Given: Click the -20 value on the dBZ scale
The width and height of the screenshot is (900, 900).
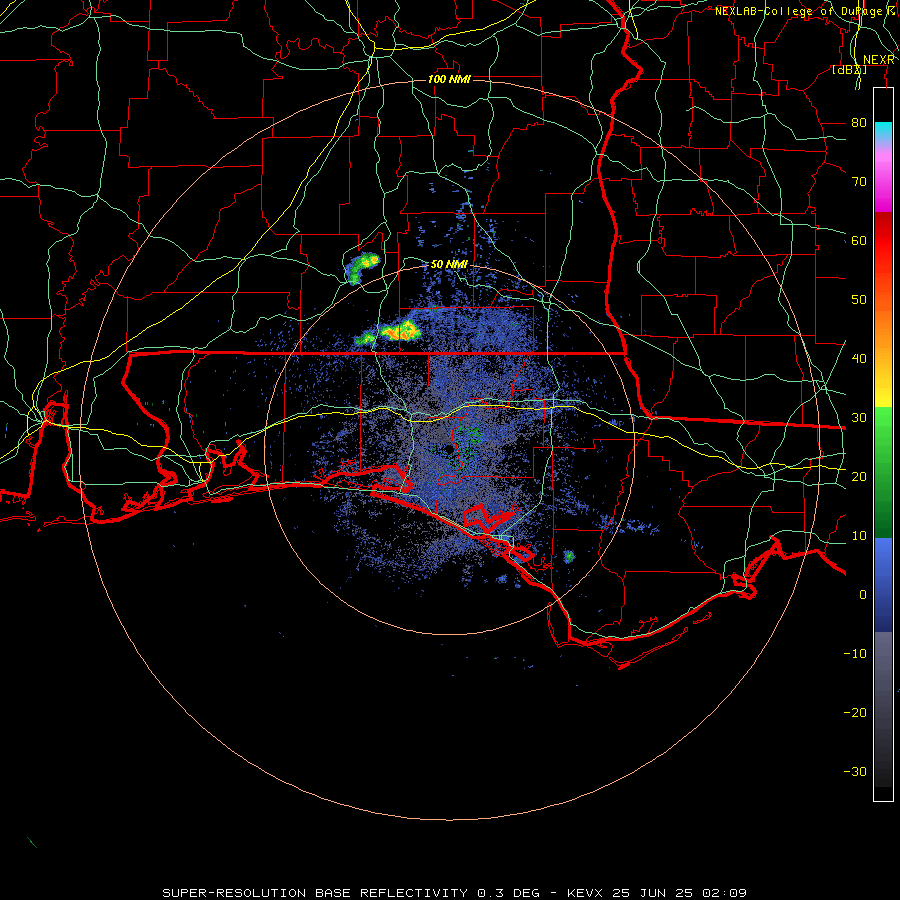Looking at the screenshot, I should [855, 712].
